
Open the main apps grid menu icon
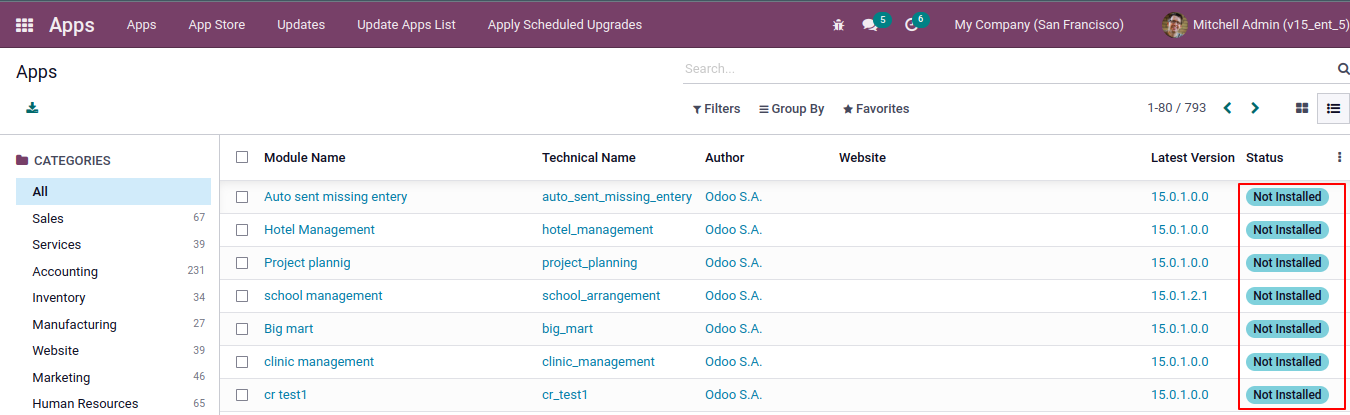pos(24,25)
